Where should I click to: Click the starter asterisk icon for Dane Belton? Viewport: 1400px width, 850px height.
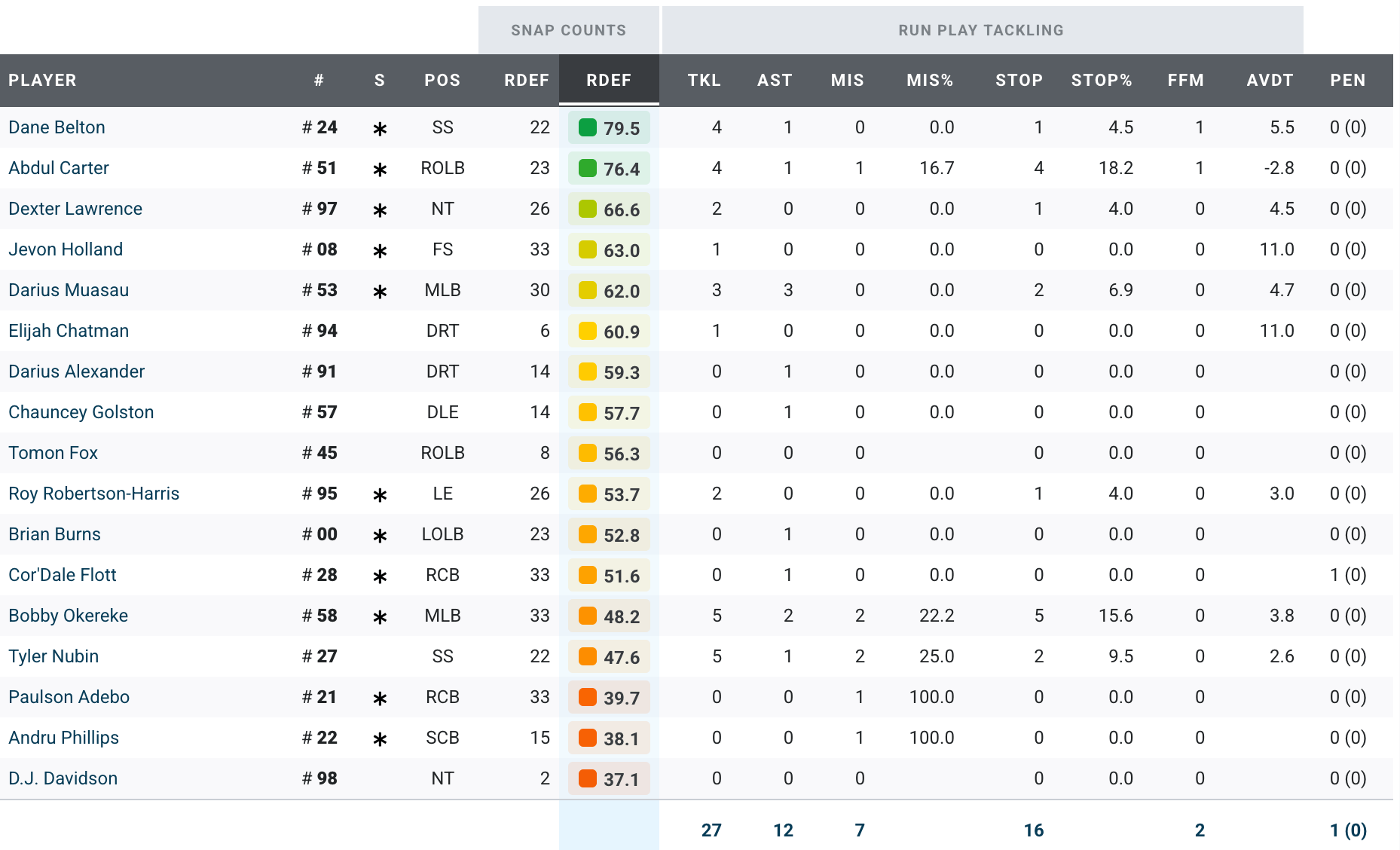point(380,129)
